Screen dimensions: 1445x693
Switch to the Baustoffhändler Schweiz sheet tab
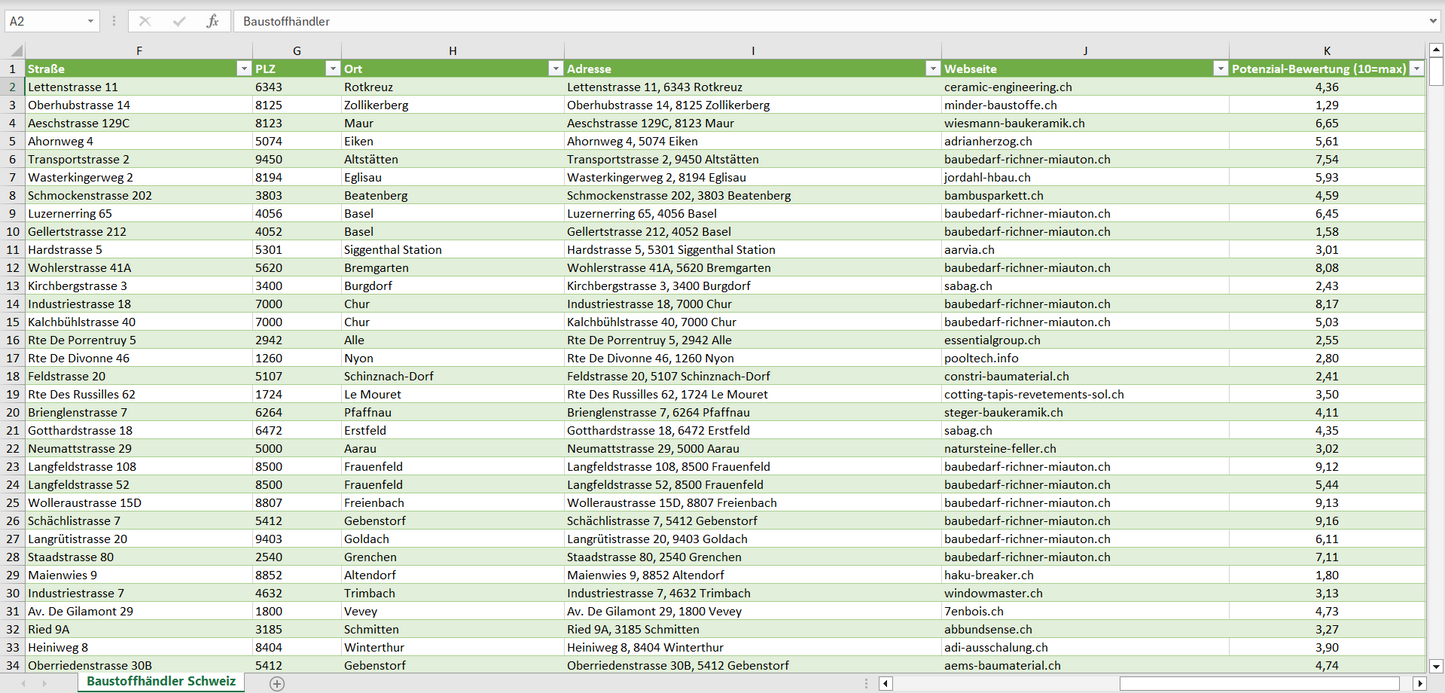[161, 681]
